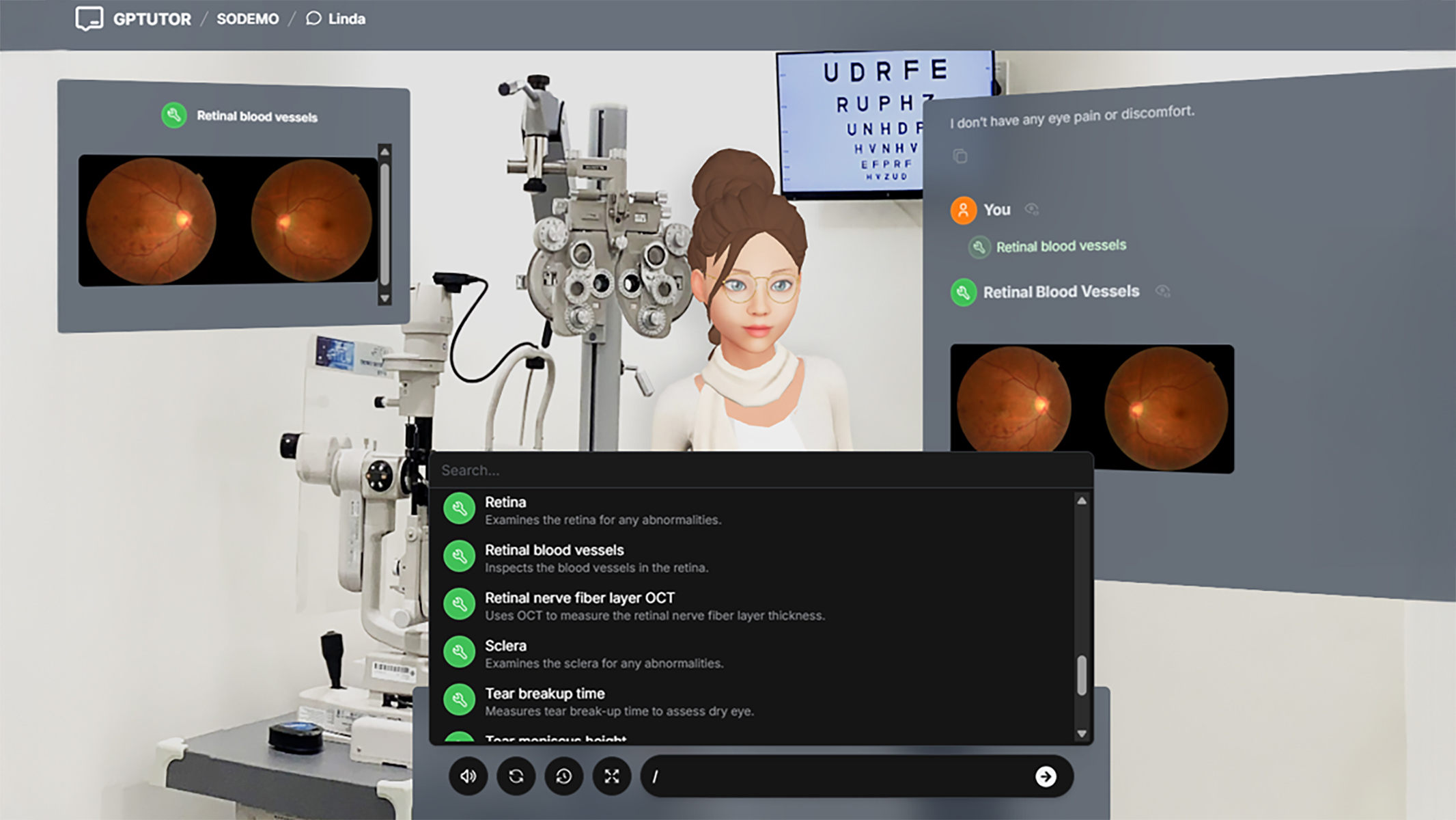Enter fullscreen using the expand icon
The width and height of the screenshot is (1456, 820).
pyautogui.click(x=612, y=776)
